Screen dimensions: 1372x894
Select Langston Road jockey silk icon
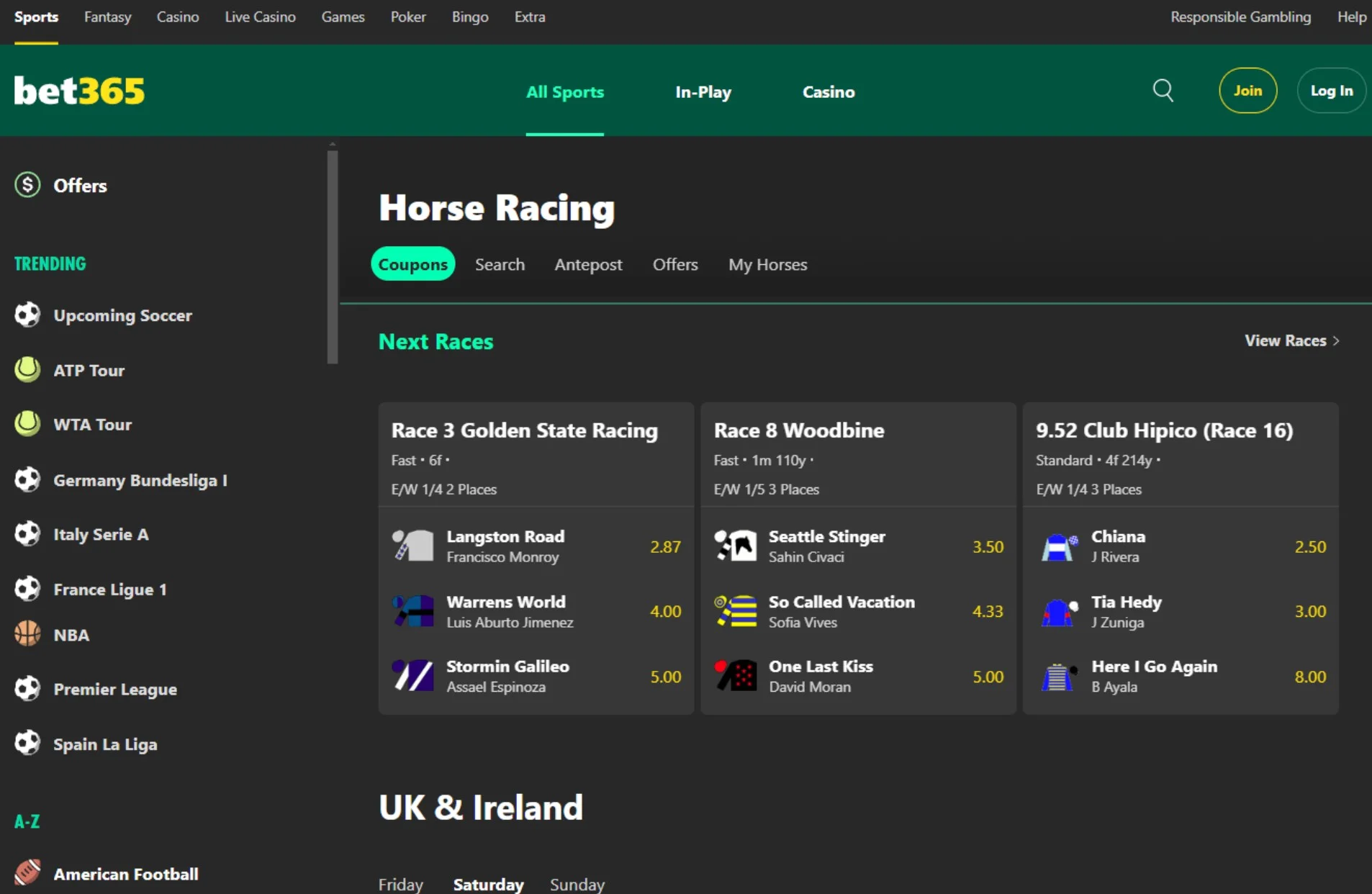[x=413, y=546]
